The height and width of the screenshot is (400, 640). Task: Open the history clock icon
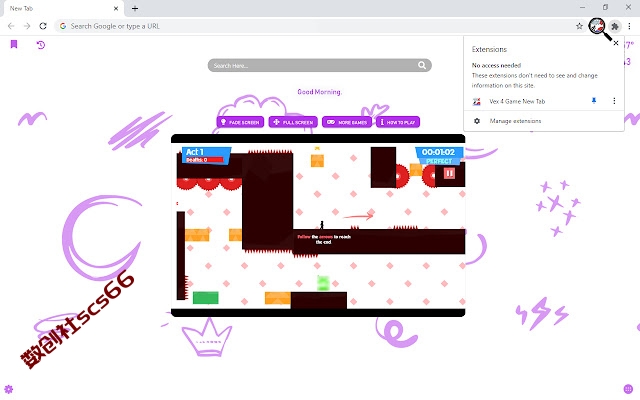40,44
